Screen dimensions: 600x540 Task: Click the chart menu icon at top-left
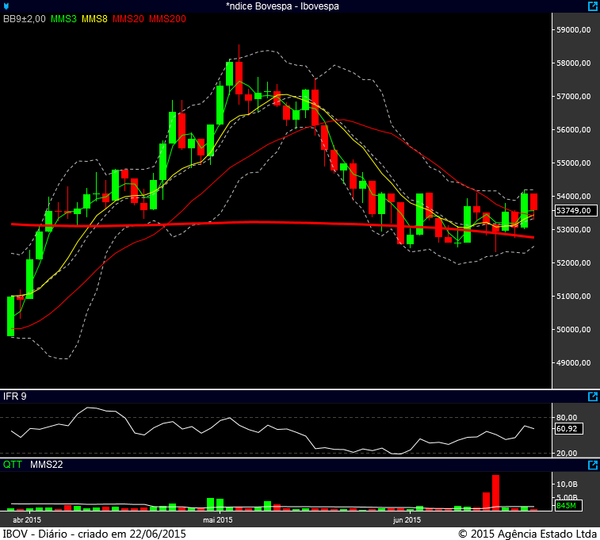point(6,7)
